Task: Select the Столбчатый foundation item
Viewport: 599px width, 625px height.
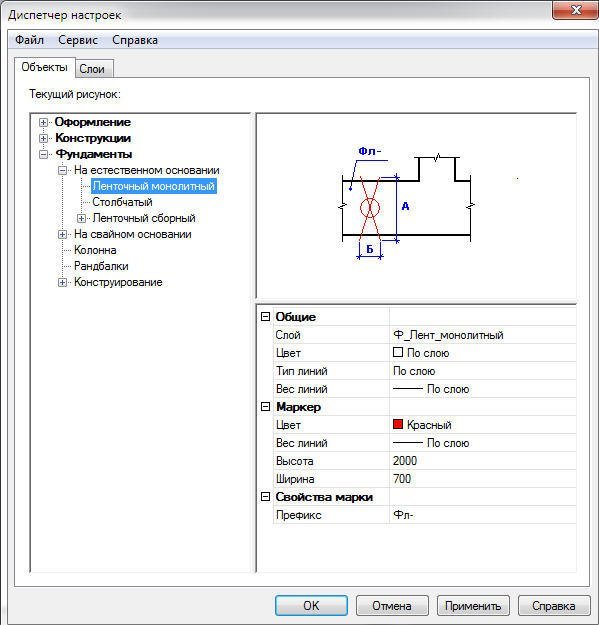Action: tap(122, 202)
